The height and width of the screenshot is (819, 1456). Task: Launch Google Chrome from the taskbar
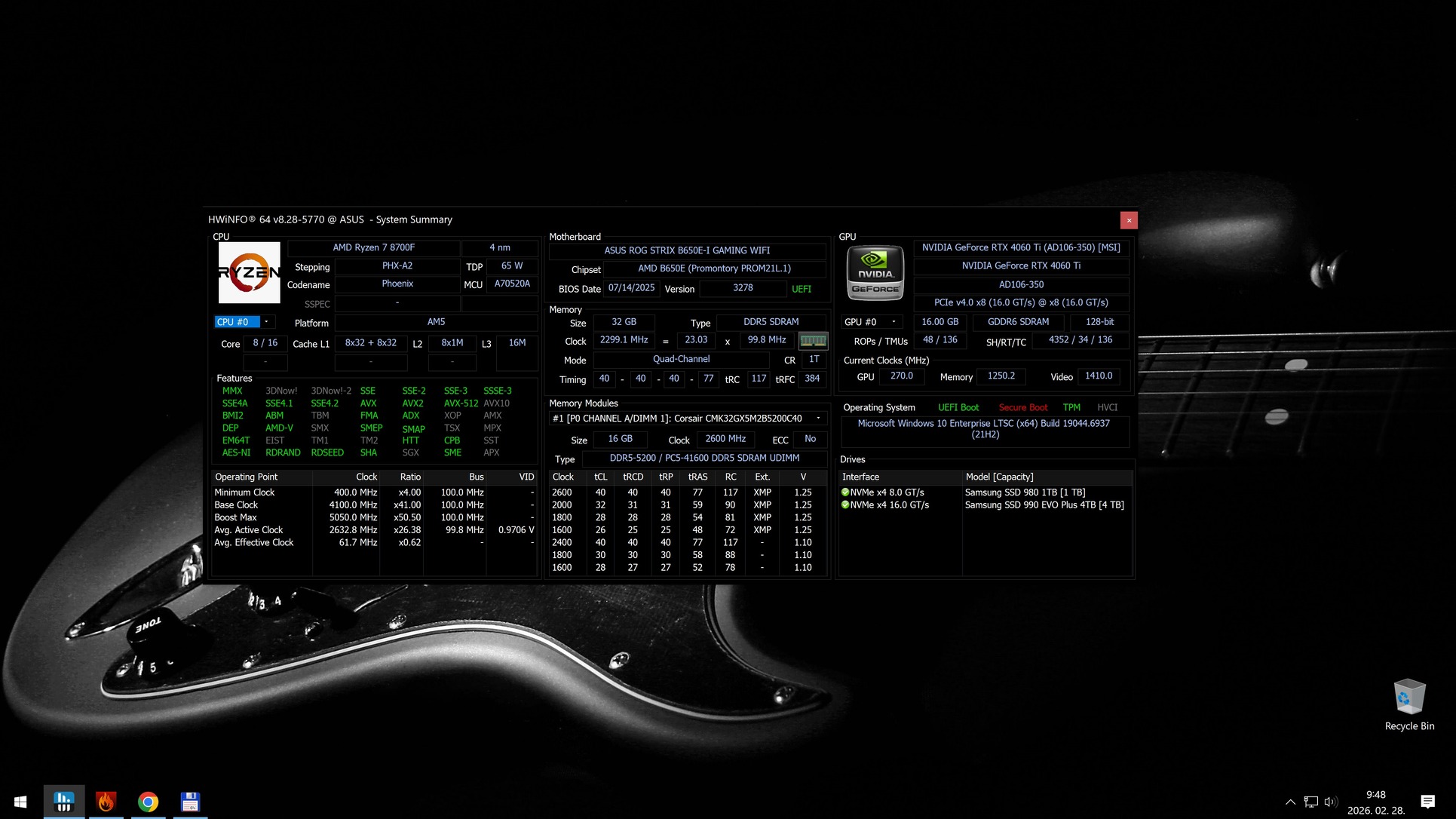149,802
